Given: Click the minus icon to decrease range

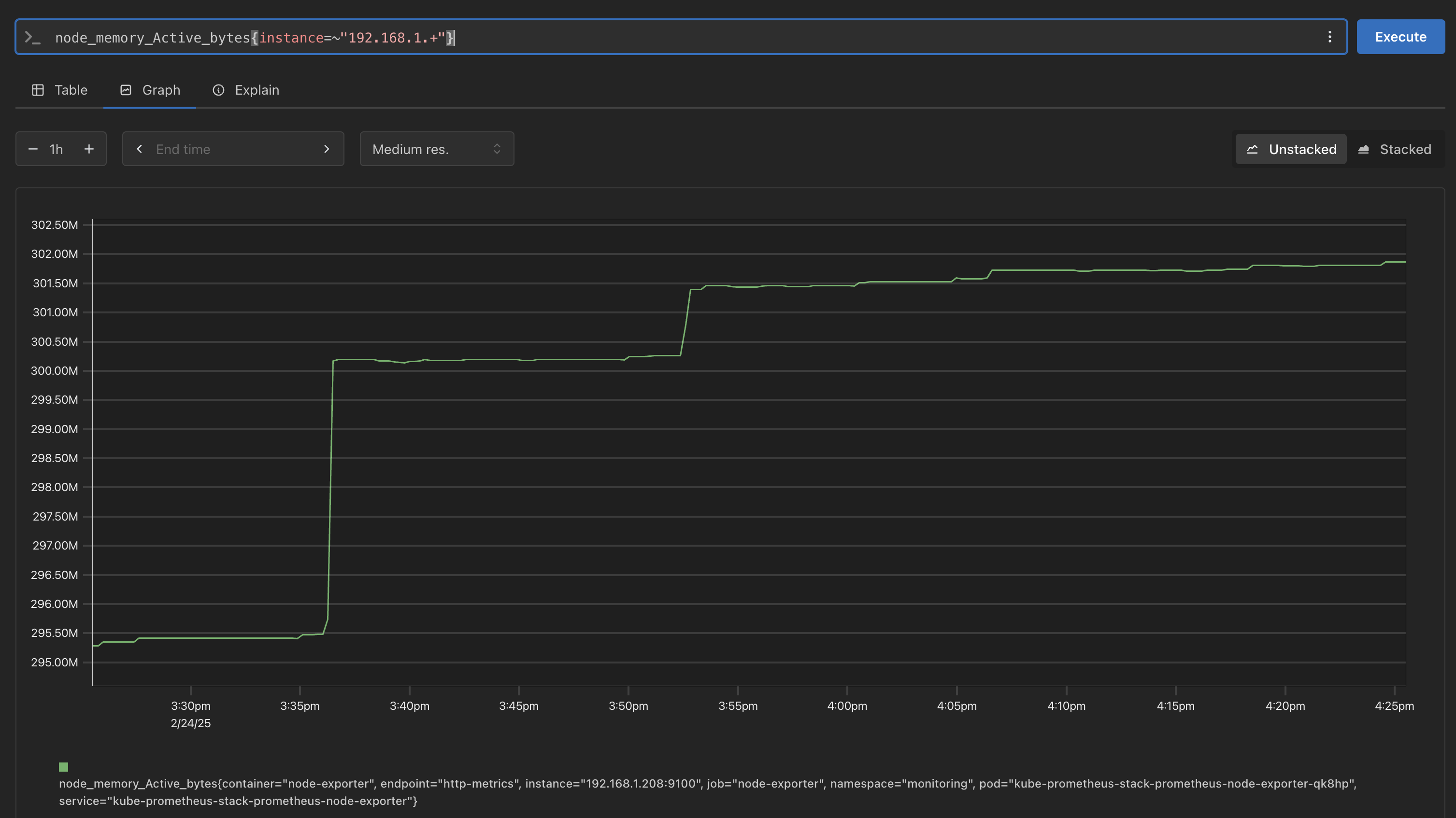Looking at the screenshot, I should [x=33, y=149].
